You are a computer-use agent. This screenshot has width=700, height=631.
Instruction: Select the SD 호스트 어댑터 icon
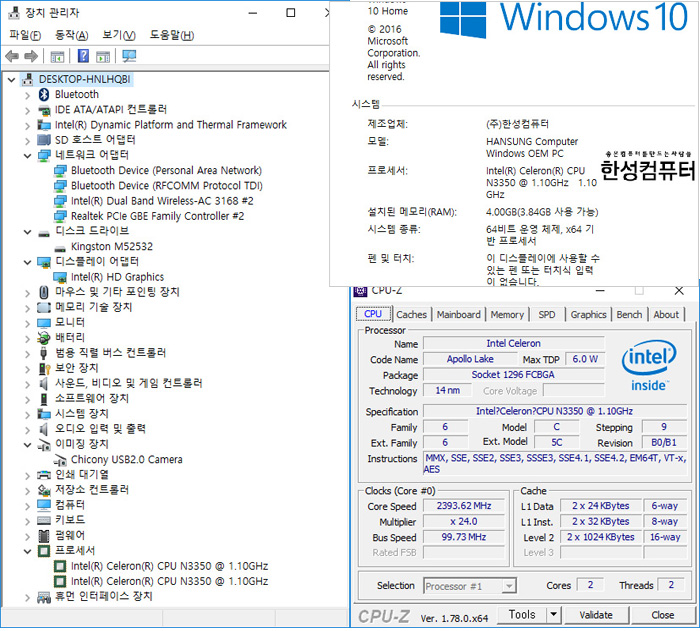click(44, 140)
